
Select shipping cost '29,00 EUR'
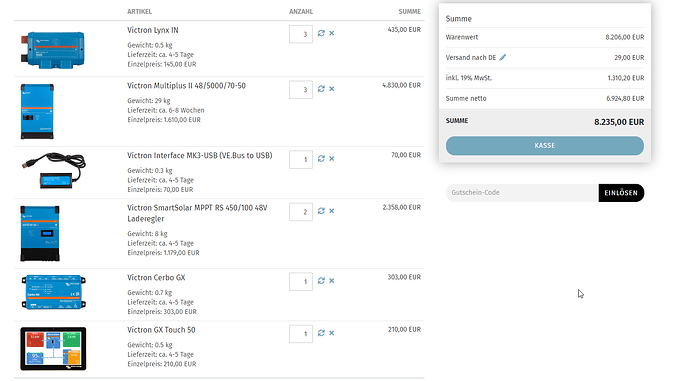click(x=629, y=58)
